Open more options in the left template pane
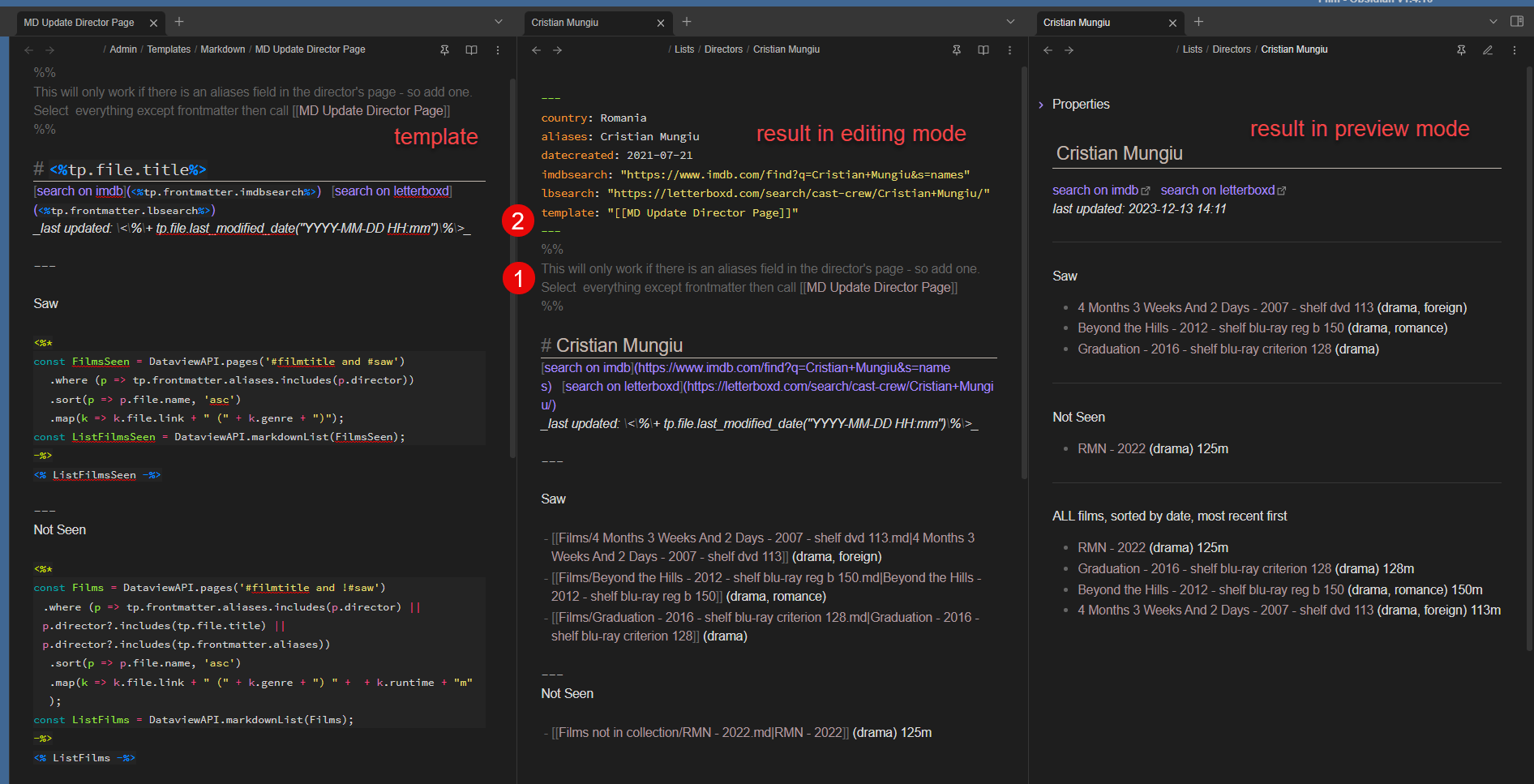Image resolution: width=1534 pixels, height=784 pixels. click(498, 50)
